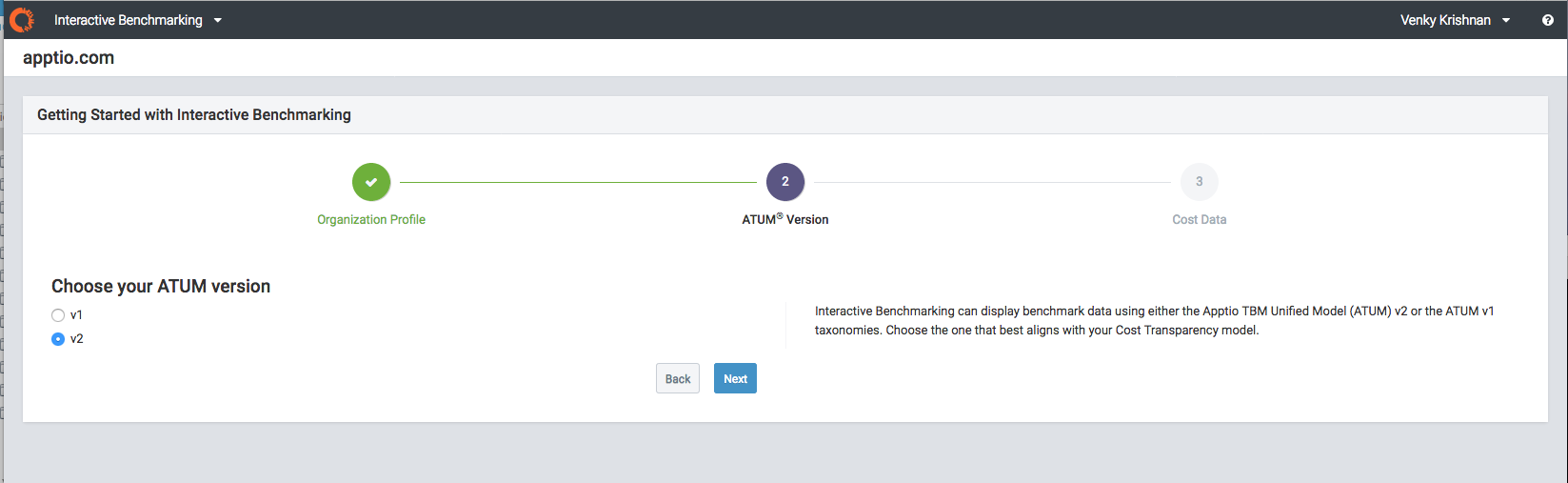The image size is (1568, 483).
Task: Click the Organization Profile completed checkmark step
Action: 371,182
